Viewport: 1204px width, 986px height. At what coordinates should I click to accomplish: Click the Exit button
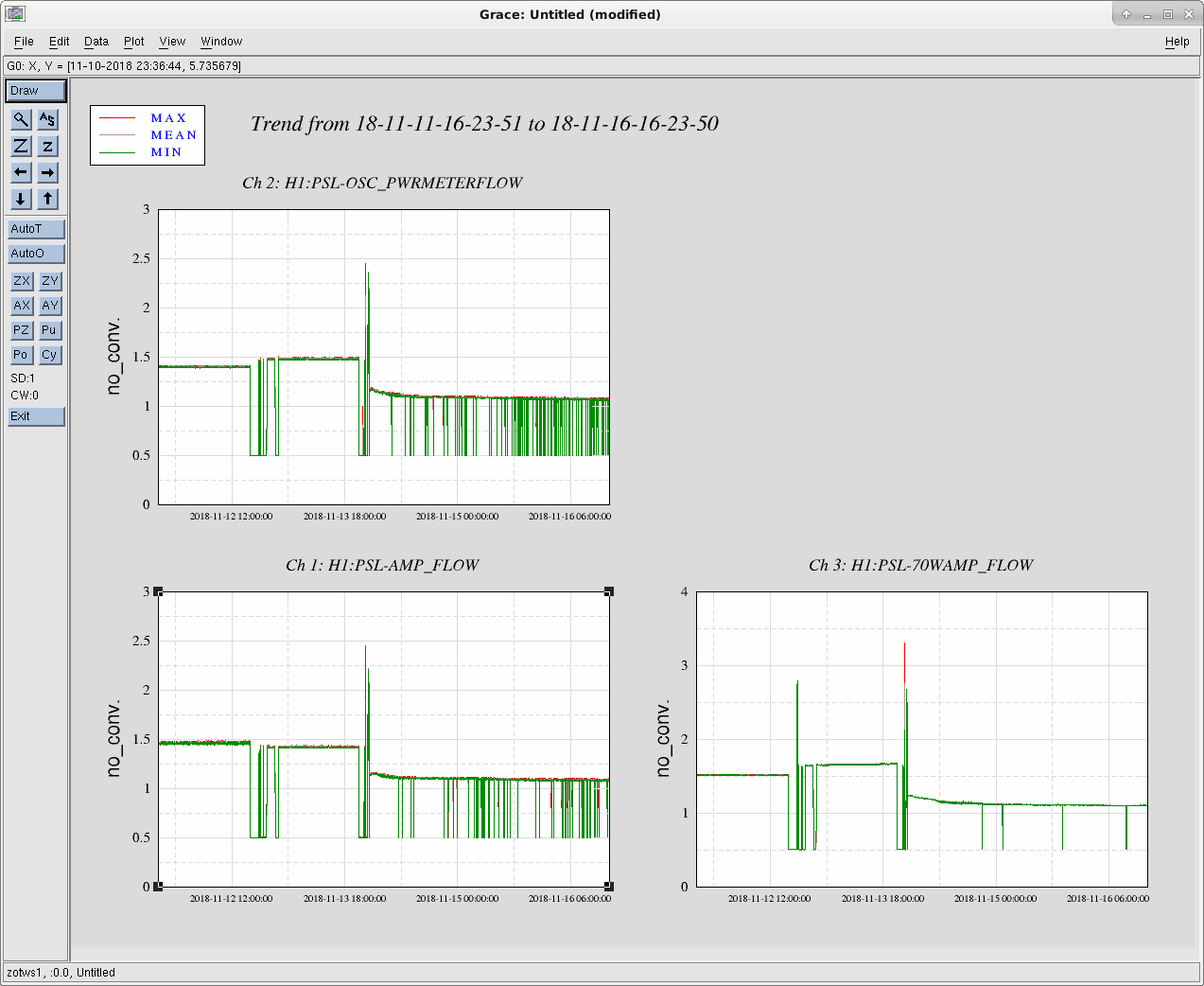[x=36, y=416]
